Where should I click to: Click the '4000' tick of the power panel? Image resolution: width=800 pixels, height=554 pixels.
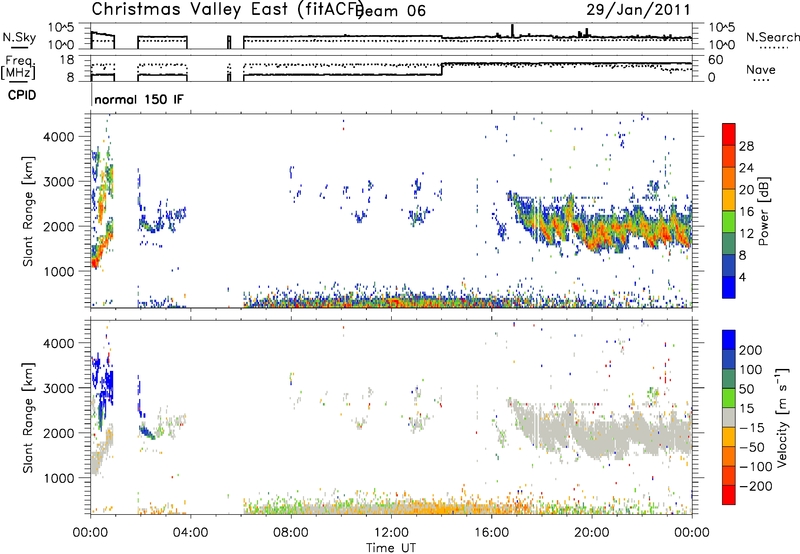click(x=59, y=137)
